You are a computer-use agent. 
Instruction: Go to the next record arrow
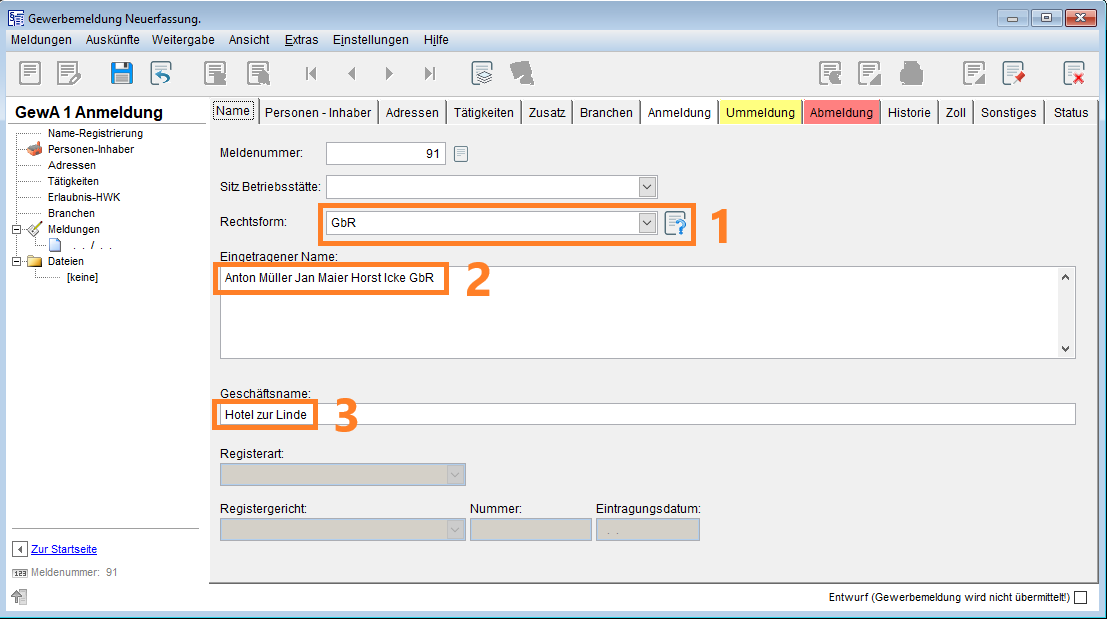click(x=389, y=73)
